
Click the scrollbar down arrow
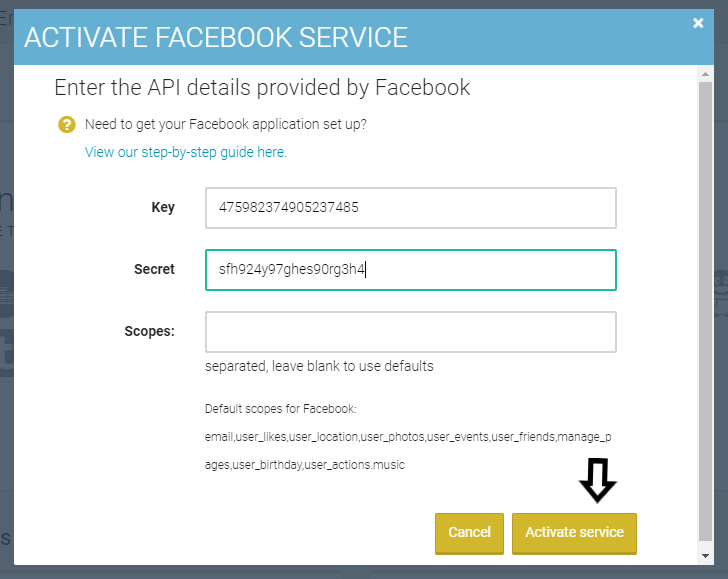point(705,556)
